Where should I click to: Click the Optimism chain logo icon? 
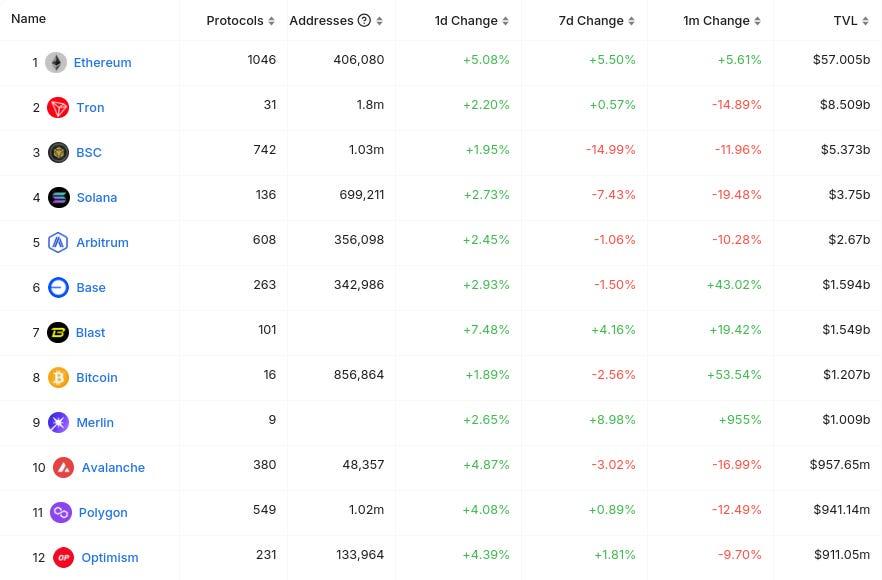click(64, 557)
